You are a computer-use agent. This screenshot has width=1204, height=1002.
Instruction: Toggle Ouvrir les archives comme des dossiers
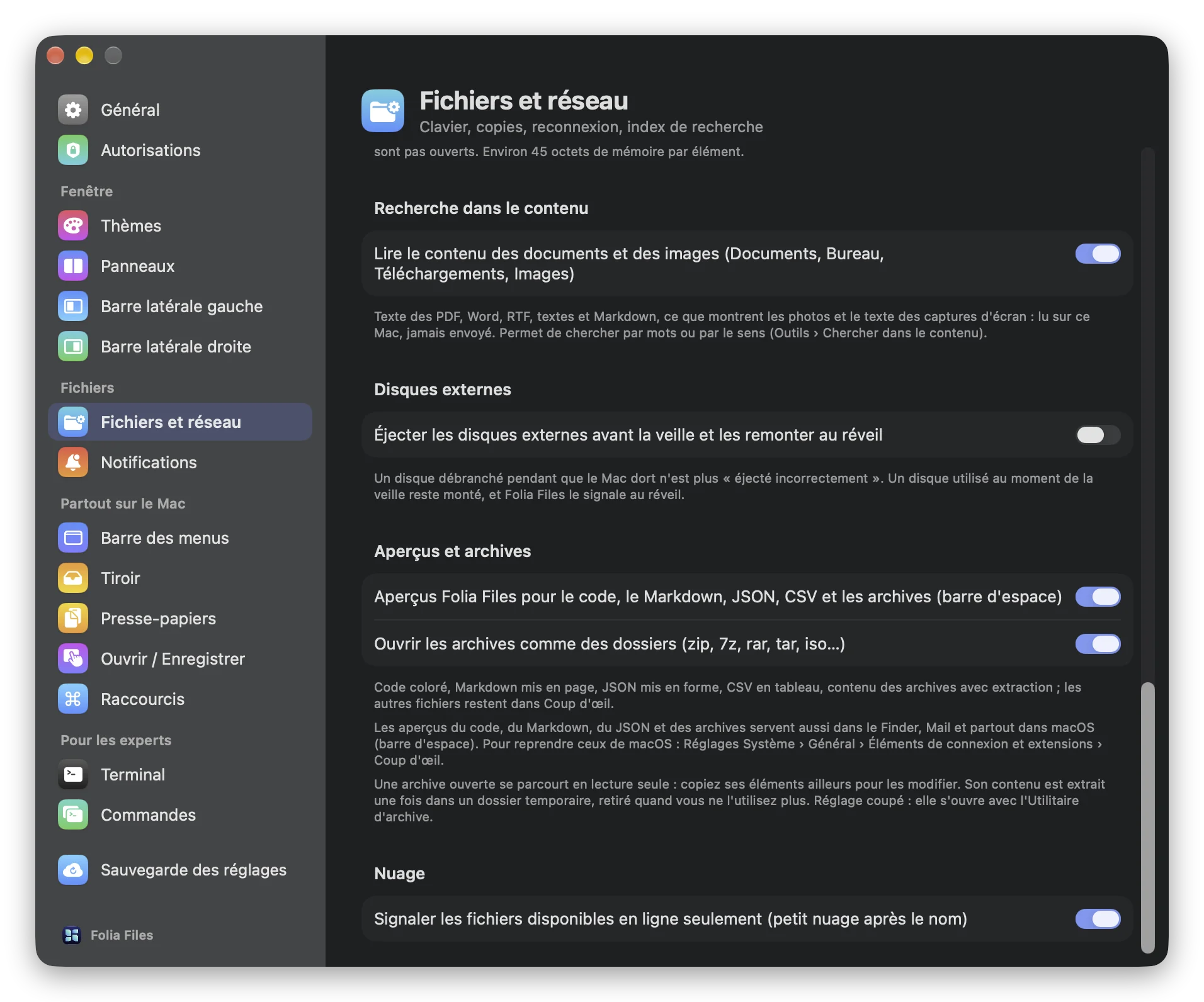[x=1098, y=644]
